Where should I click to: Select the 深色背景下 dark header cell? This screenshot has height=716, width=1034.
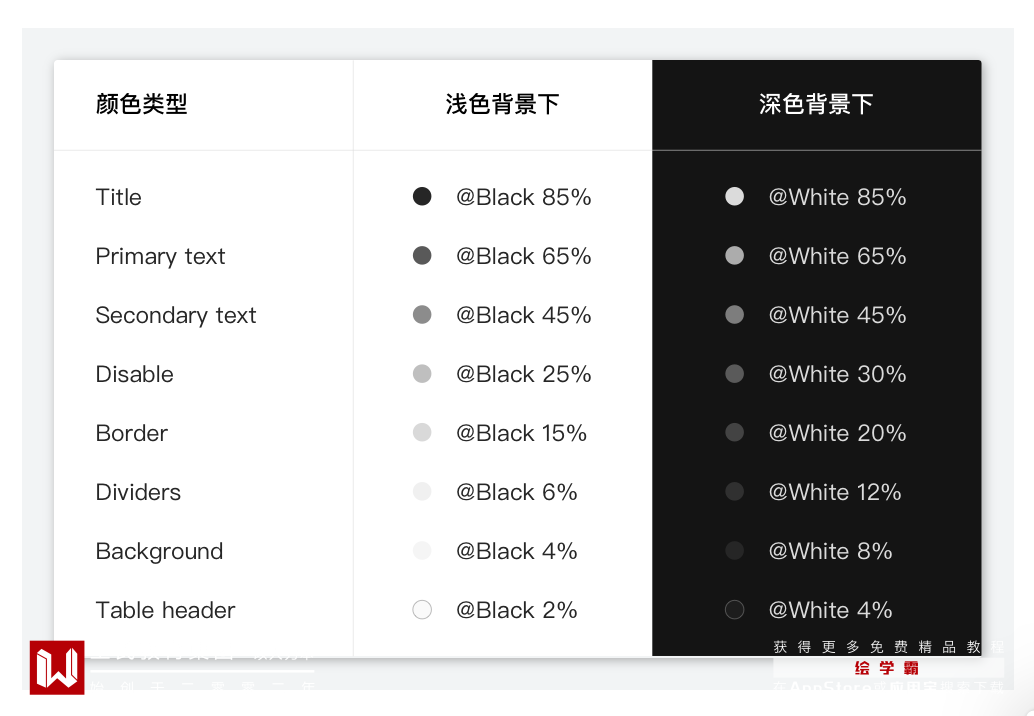(x=816, y=104)
